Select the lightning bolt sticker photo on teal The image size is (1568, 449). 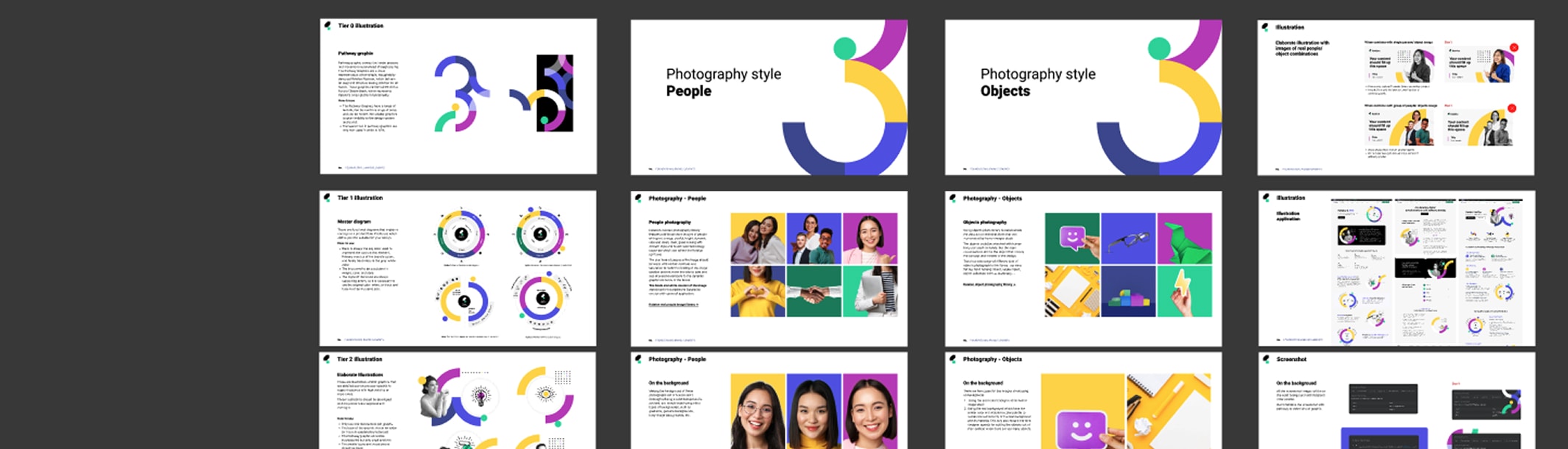[1185, 291]
